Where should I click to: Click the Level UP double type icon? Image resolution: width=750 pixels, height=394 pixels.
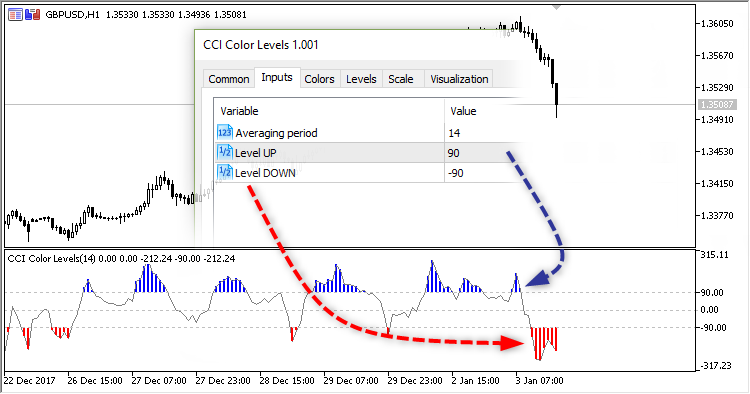[x=225, y=153]
